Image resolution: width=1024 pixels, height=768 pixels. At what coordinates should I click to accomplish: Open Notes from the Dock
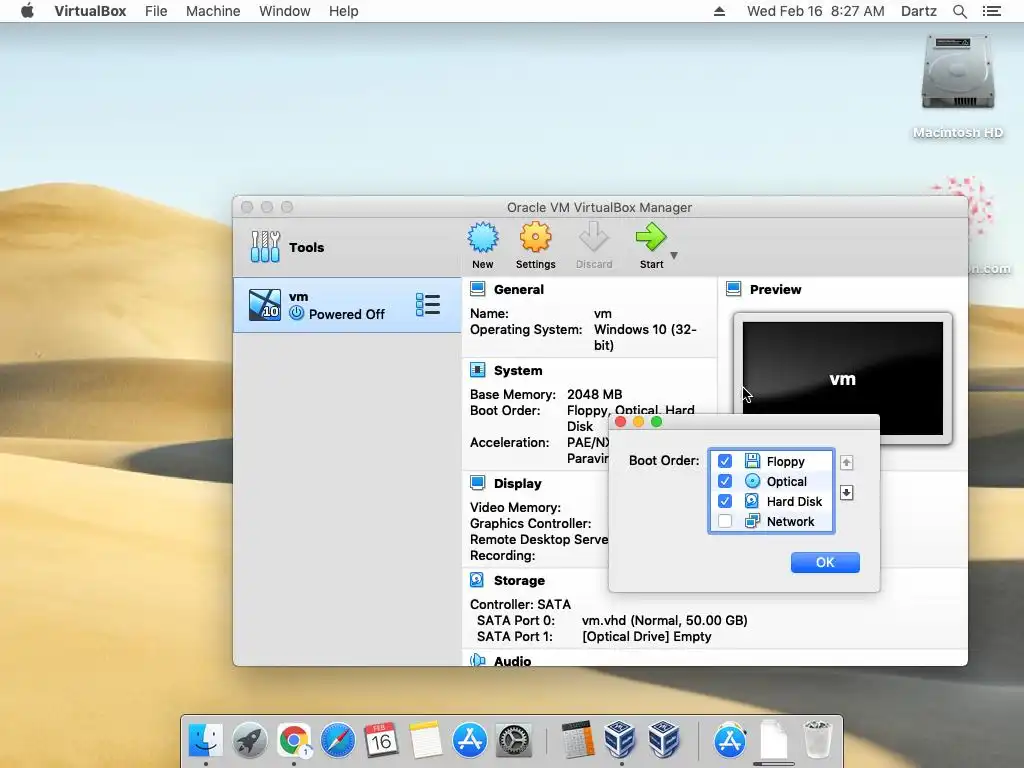coord(425,741)
